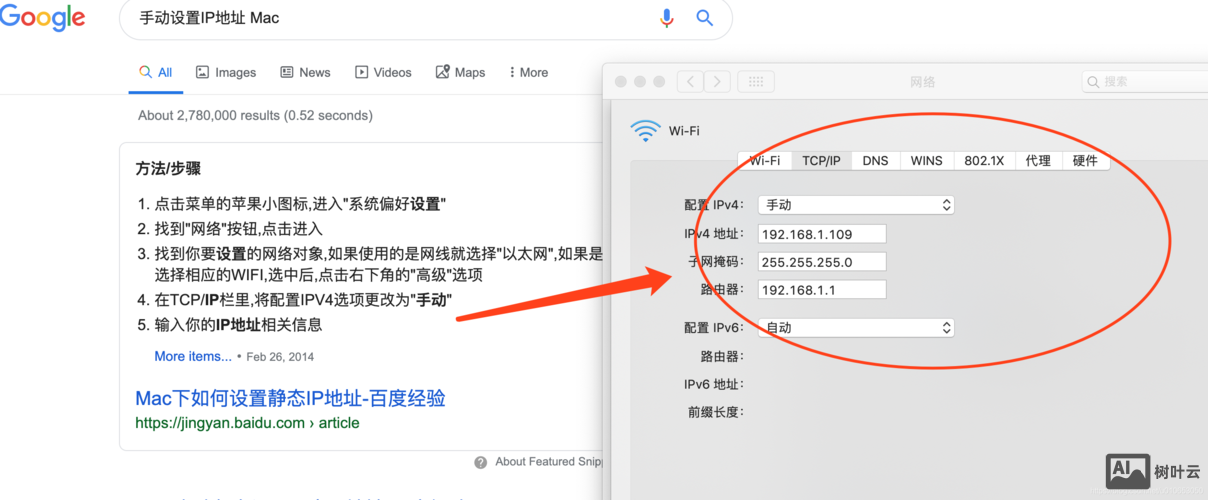The image size is (1208, 500).
Task: Click the Google logo
Action: pyautogui.click(x=42, y=19)
